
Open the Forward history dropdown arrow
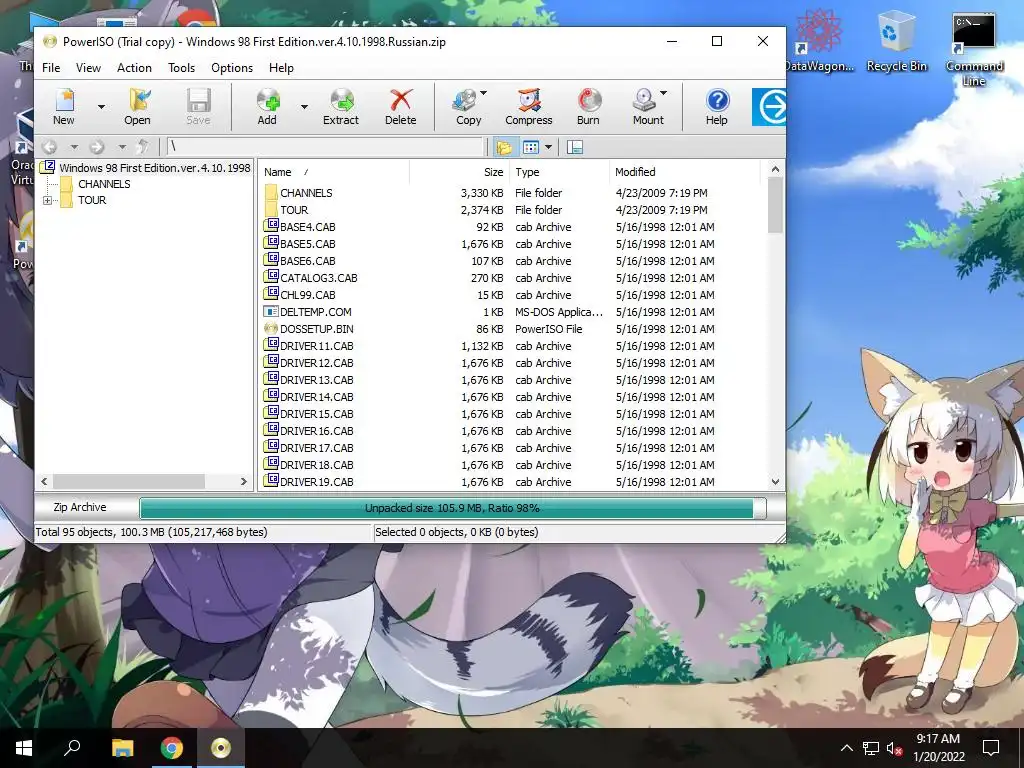tap(122, 148)
